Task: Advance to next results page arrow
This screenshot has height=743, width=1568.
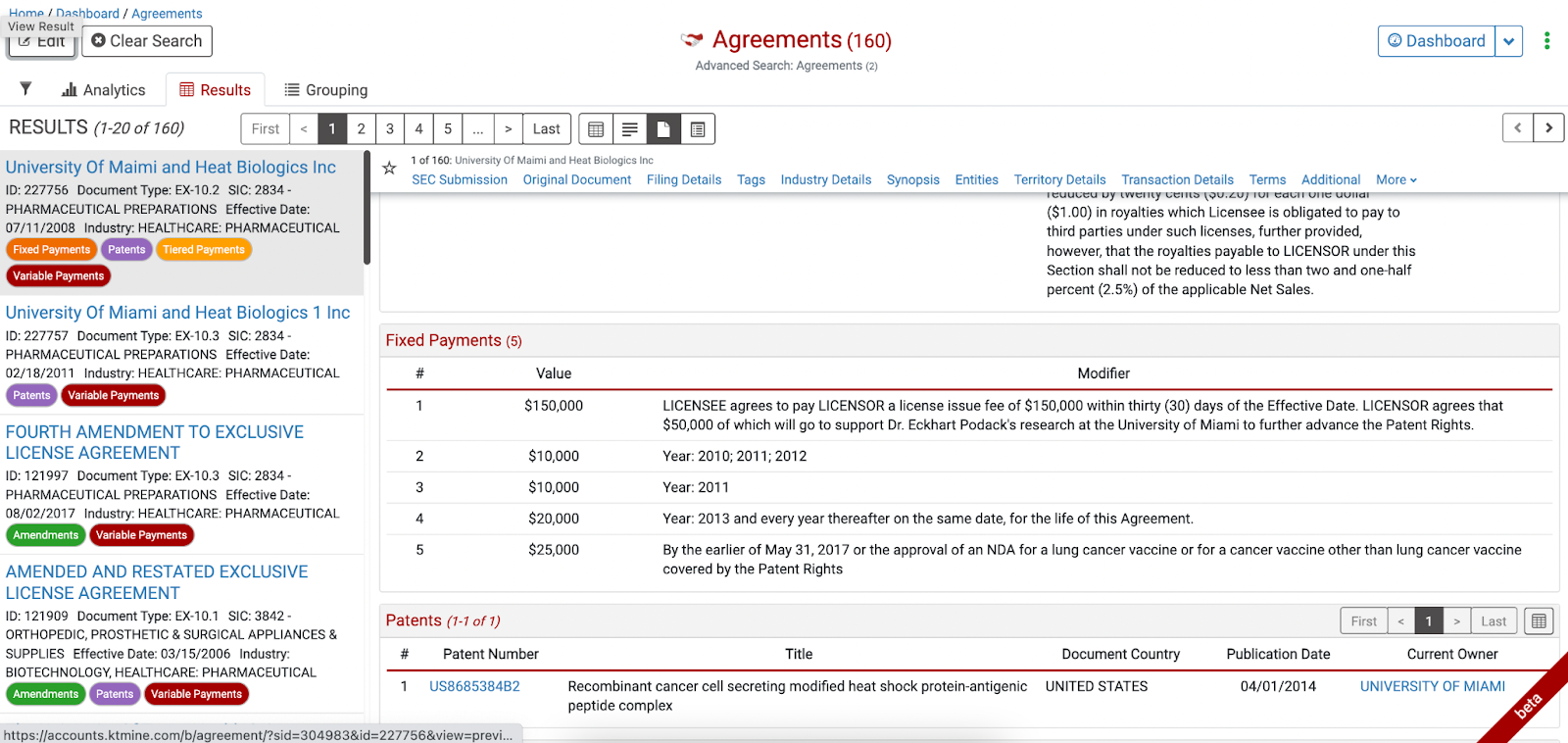Action: (x=508, y=129)
